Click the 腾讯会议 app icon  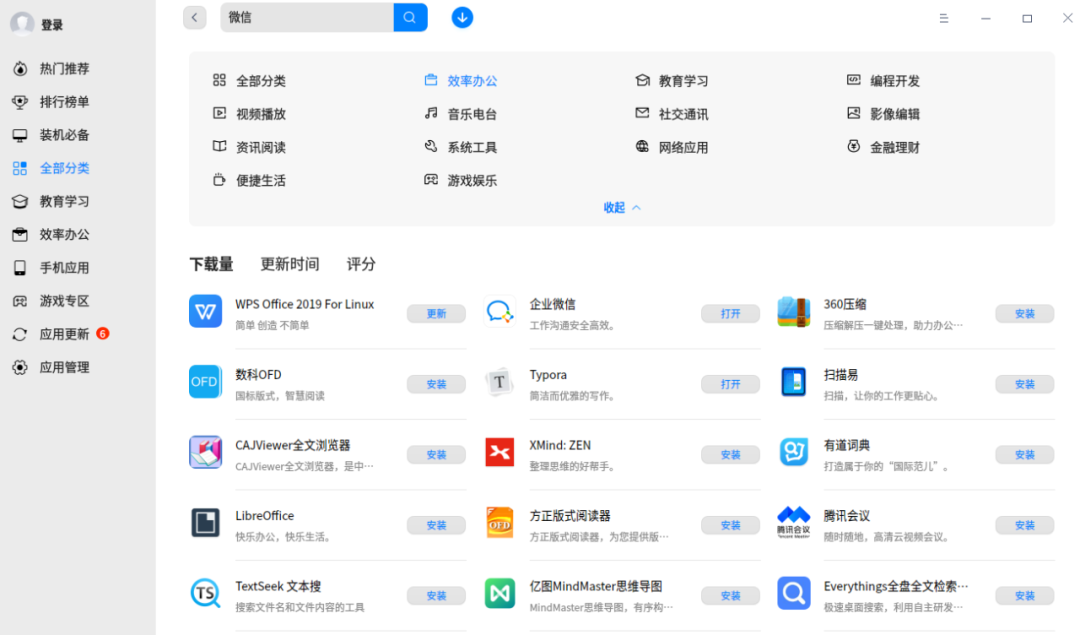pos(793,523)
